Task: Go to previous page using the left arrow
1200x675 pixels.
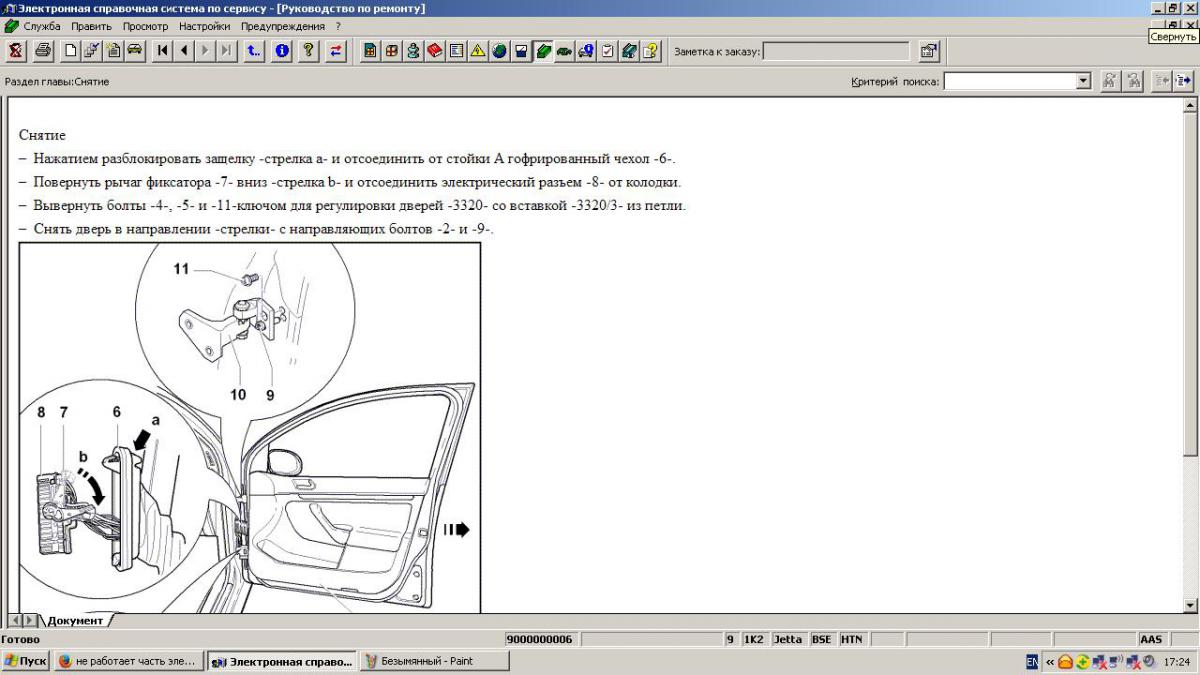Action: pyautogui.click(x=184, y=51)
